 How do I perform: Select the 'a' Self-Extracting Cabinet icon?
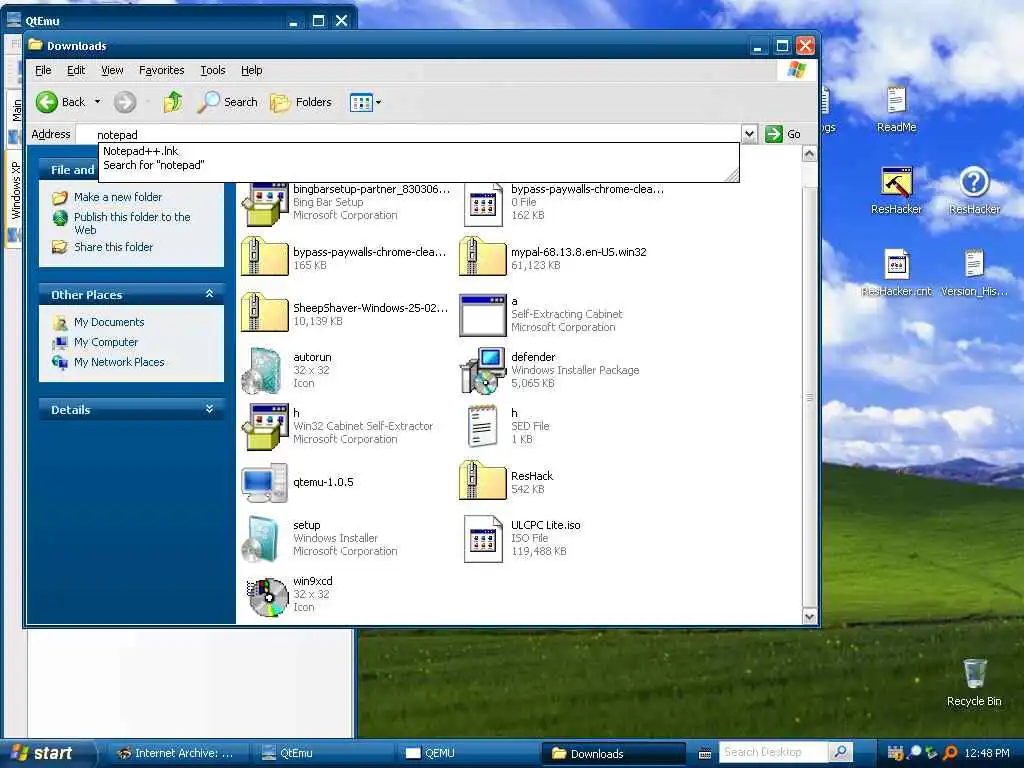(x=483, y=315)
